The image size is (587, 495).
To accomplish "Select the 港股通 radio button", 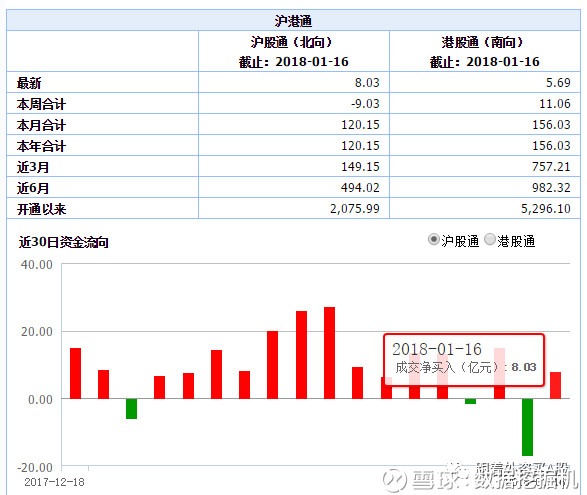I will pyautogui.click(x=490, y=239).
